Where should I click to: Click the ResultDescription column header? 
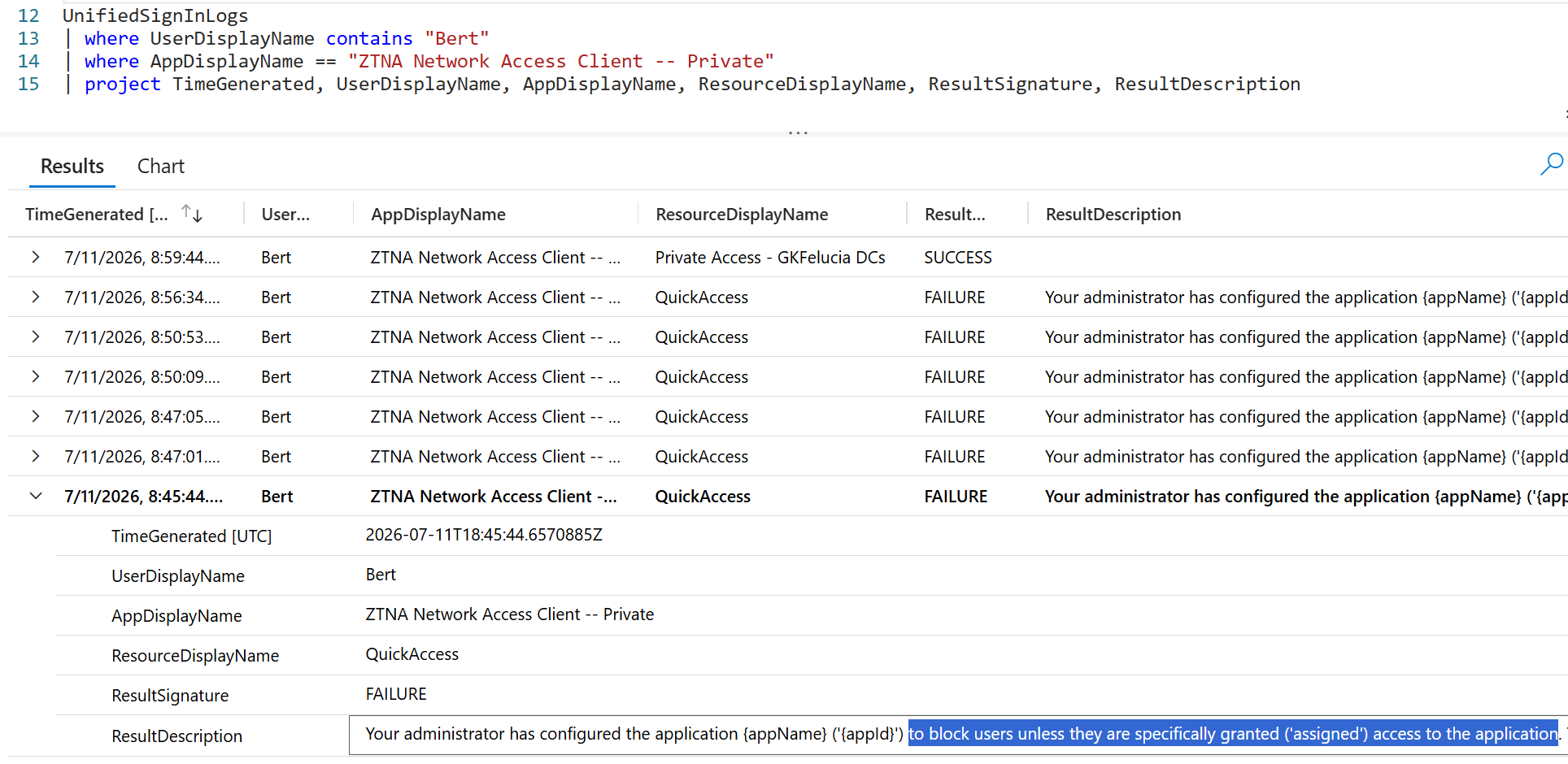click(x=1113, y=214)
